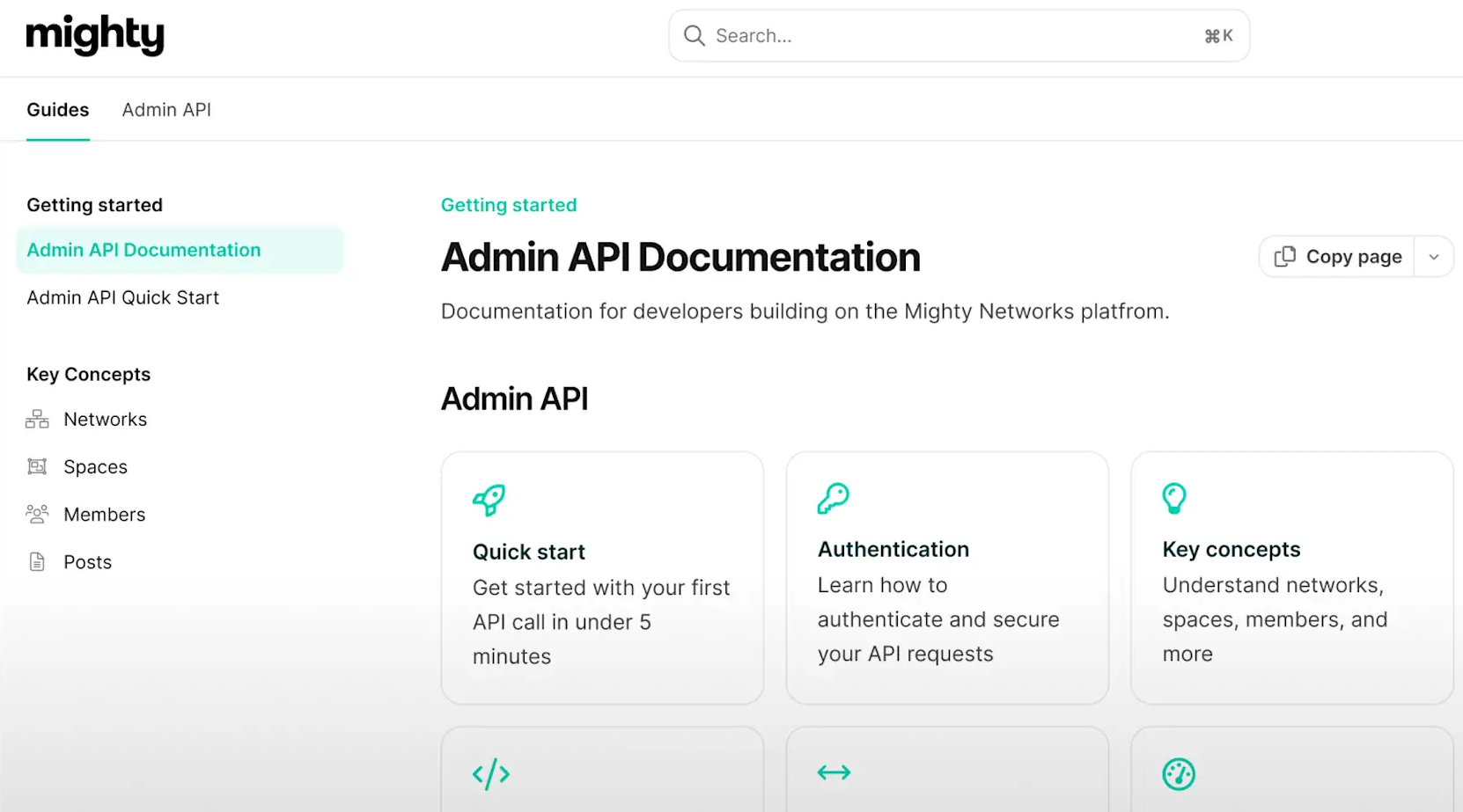
Task: Expand the Copy page dropdown arrow
Action: coord(1434,257)
